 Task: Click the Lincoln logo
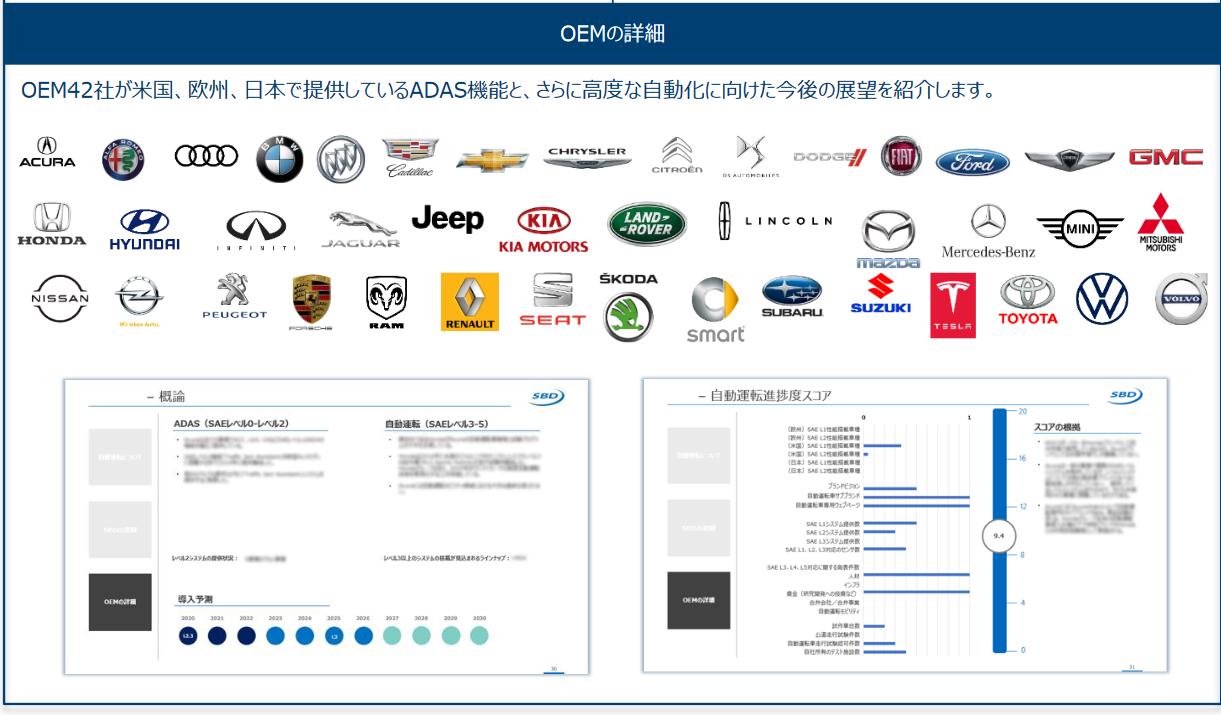point(775,221)
